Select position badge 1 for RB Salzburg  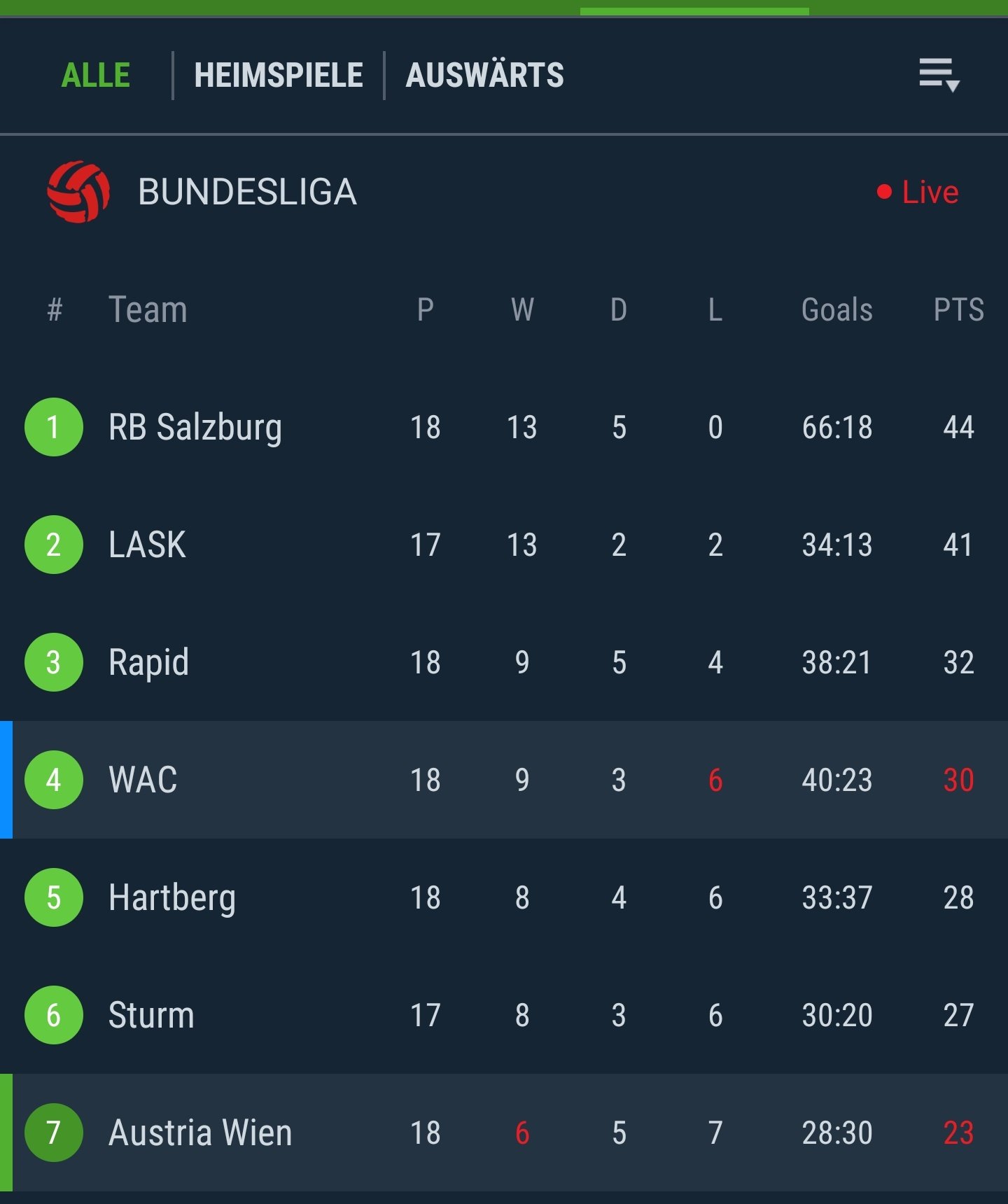(54, 427)
